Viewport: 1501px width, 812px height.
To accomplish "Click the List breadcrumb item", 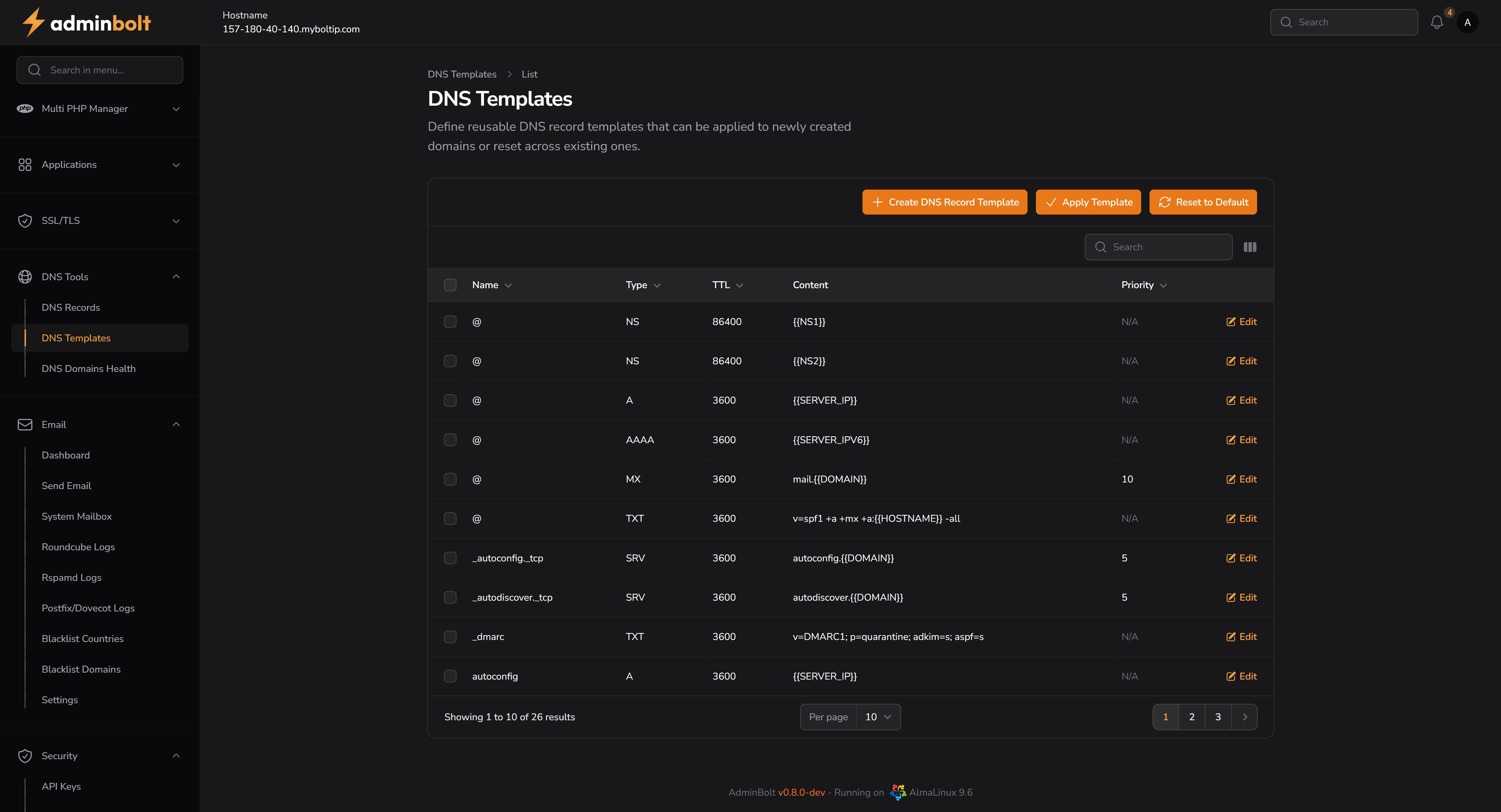I will point(529,74).
